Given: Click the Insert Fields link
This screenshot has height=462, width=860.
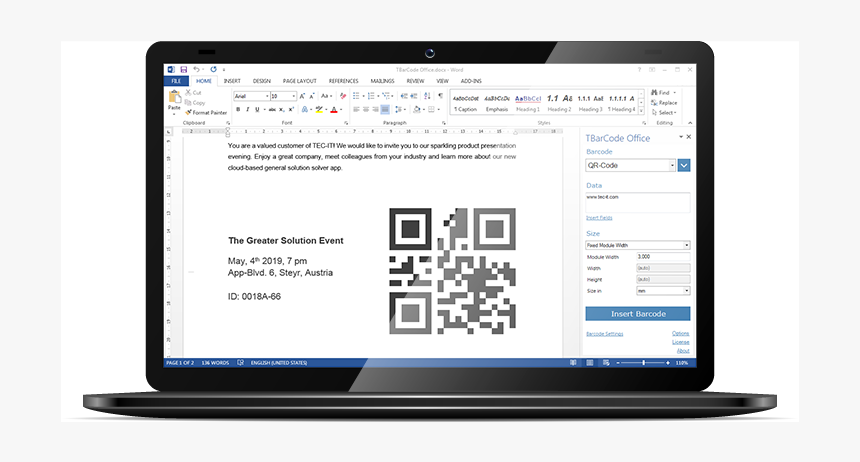Looking at the screenshot, I should pos(599,218).
